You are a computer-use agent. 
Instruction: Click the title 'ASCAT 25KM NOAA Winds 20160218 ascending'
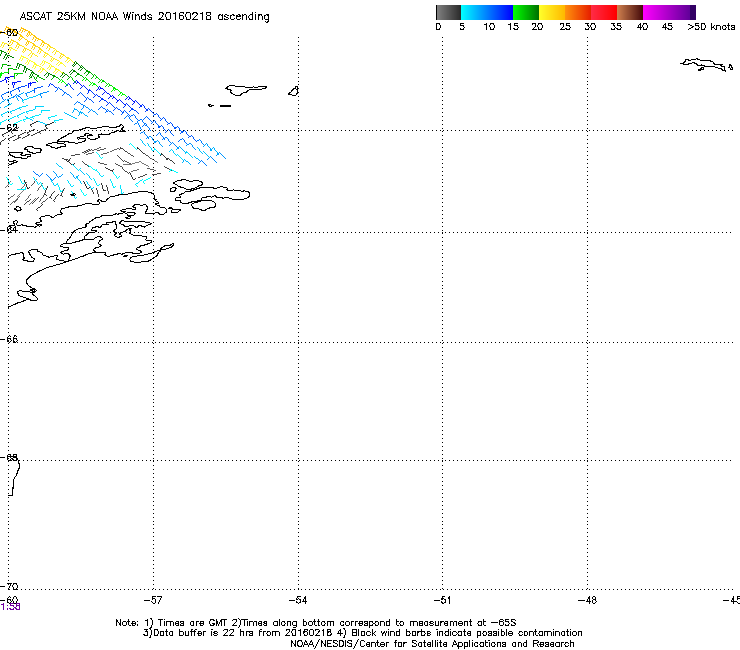pyautogui.click(x=144, y=17)
